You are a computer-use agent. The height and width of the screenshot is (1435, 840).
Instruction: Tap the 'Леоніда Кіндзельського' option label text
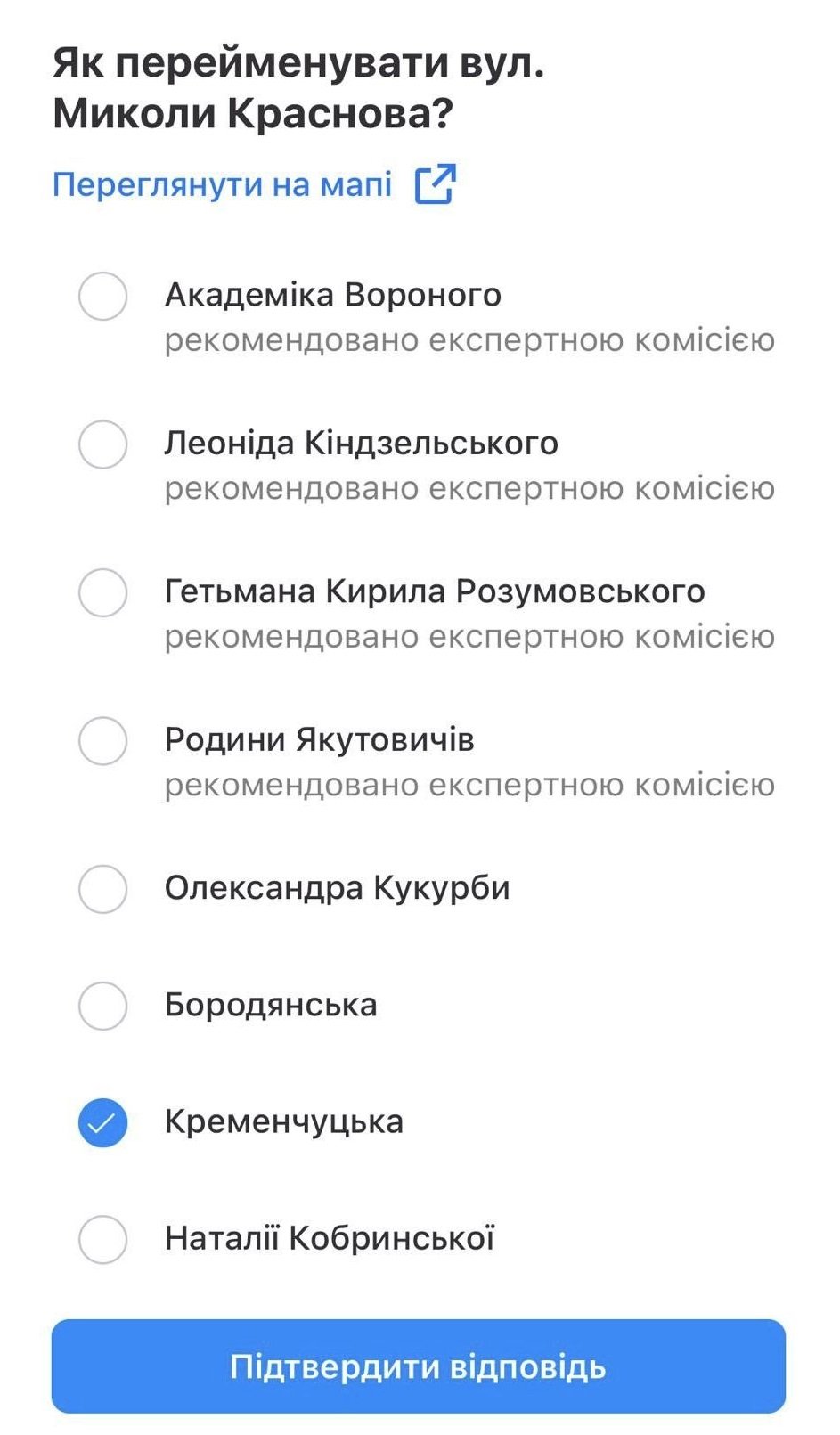(x=361, y=443)
